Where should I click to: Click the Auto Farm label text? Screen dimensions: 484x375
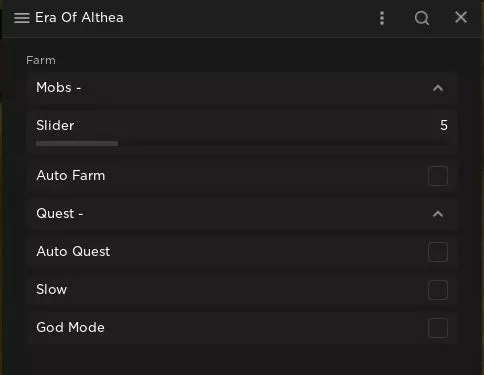click(71, 175)
